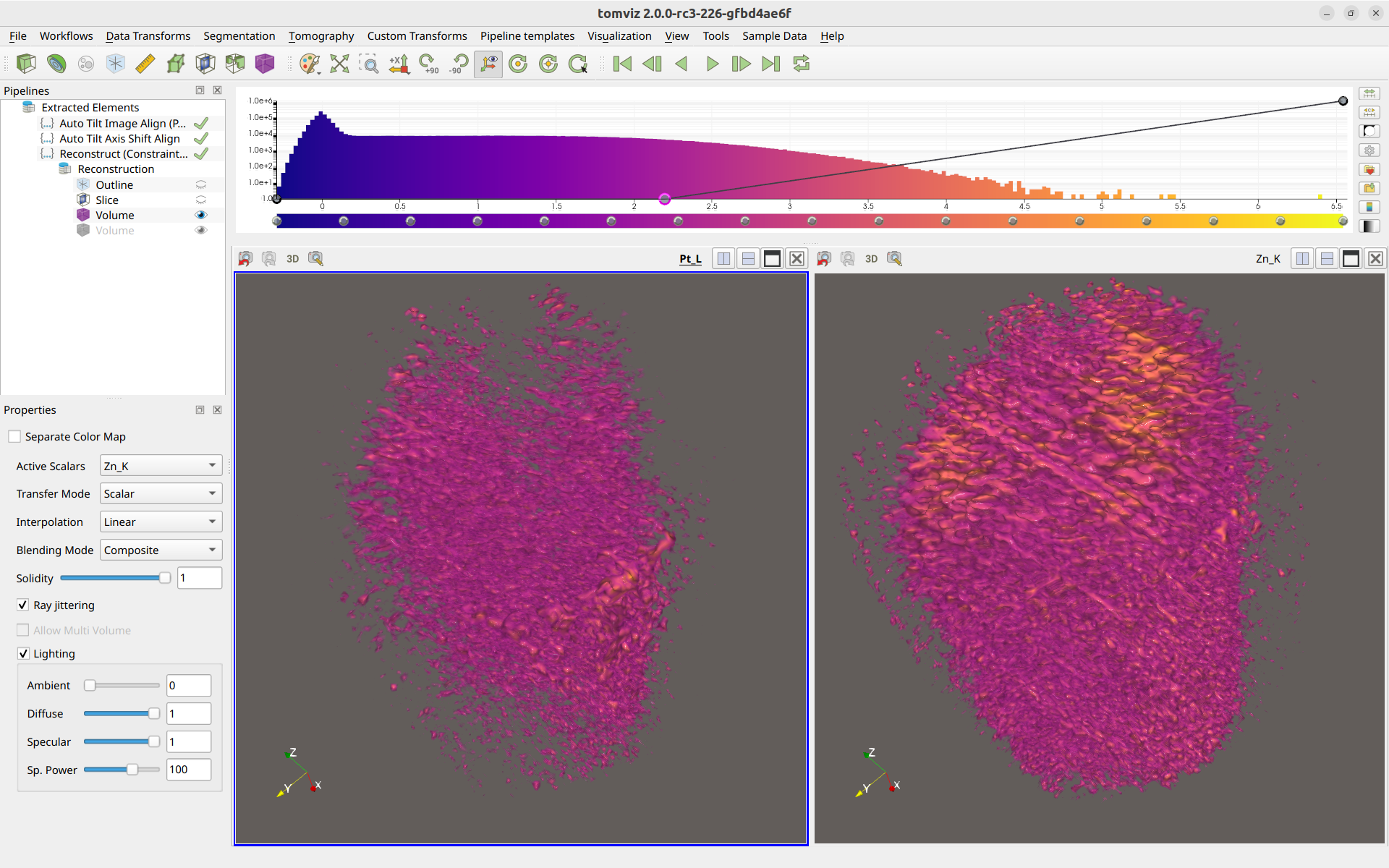Go to the first frame

click(x=622, y=64)
